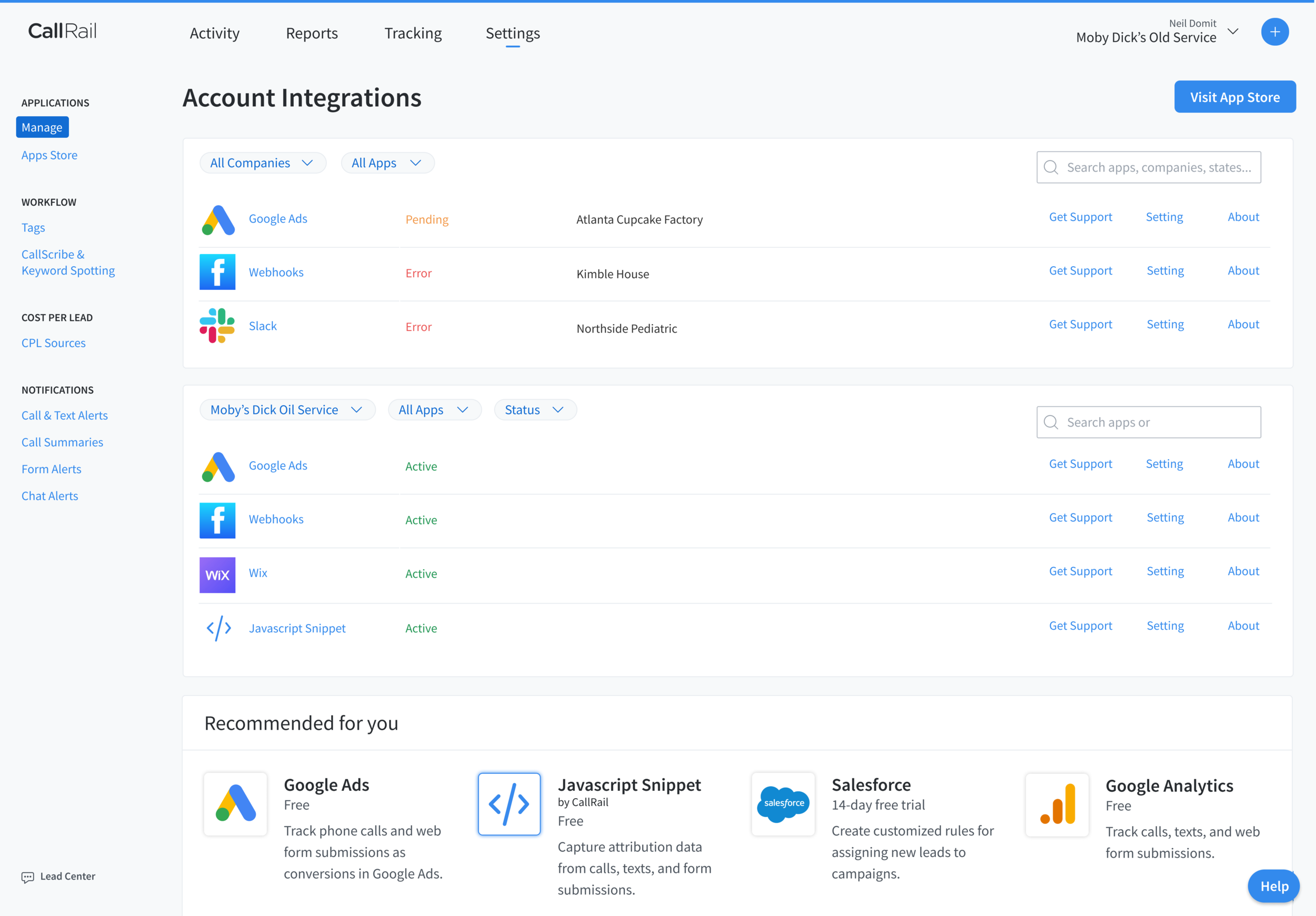
Task: Click Google Analytics recommendation title
Action: pos(1169,786)
